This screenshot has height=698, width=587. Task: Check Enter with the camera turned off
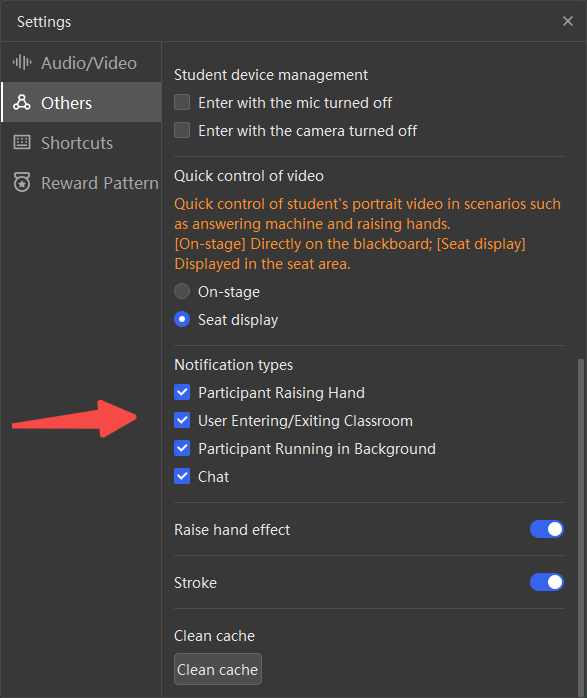click(182, 130)
